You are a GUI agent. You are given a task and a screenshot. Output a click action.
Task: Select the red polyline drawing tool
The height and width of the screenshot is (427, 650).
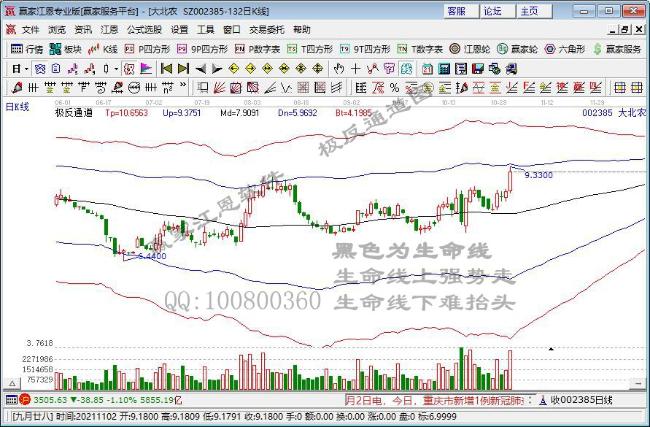pyautogui.click(x=372, y=69)
